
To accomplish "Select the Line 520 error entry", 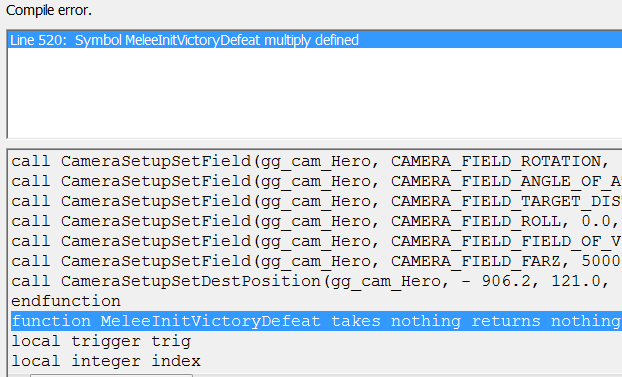I will (x=315, y=40).
